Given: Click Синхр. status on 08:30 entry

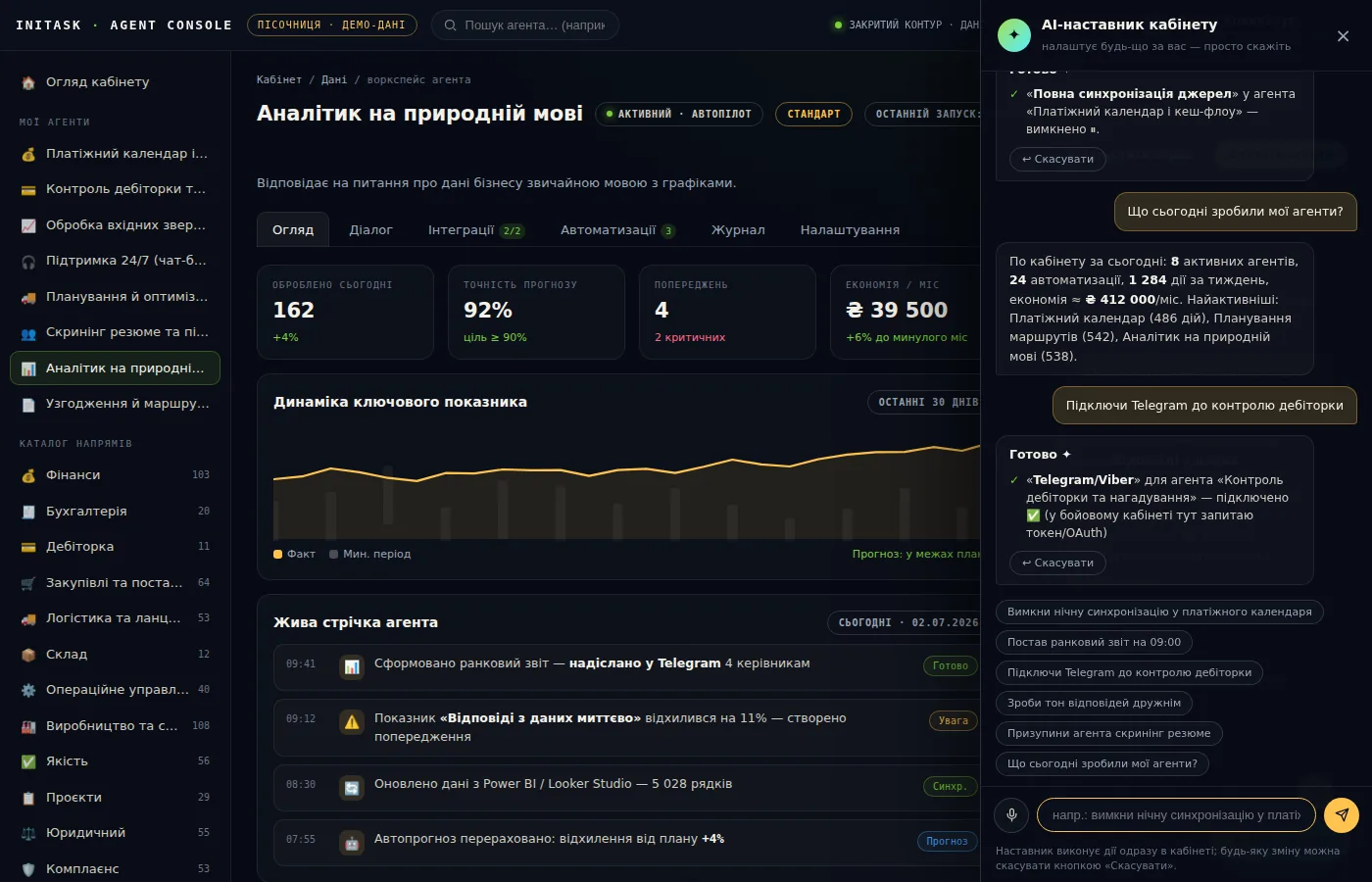Looking at the screenshot, I should click(x=950, y=787).
